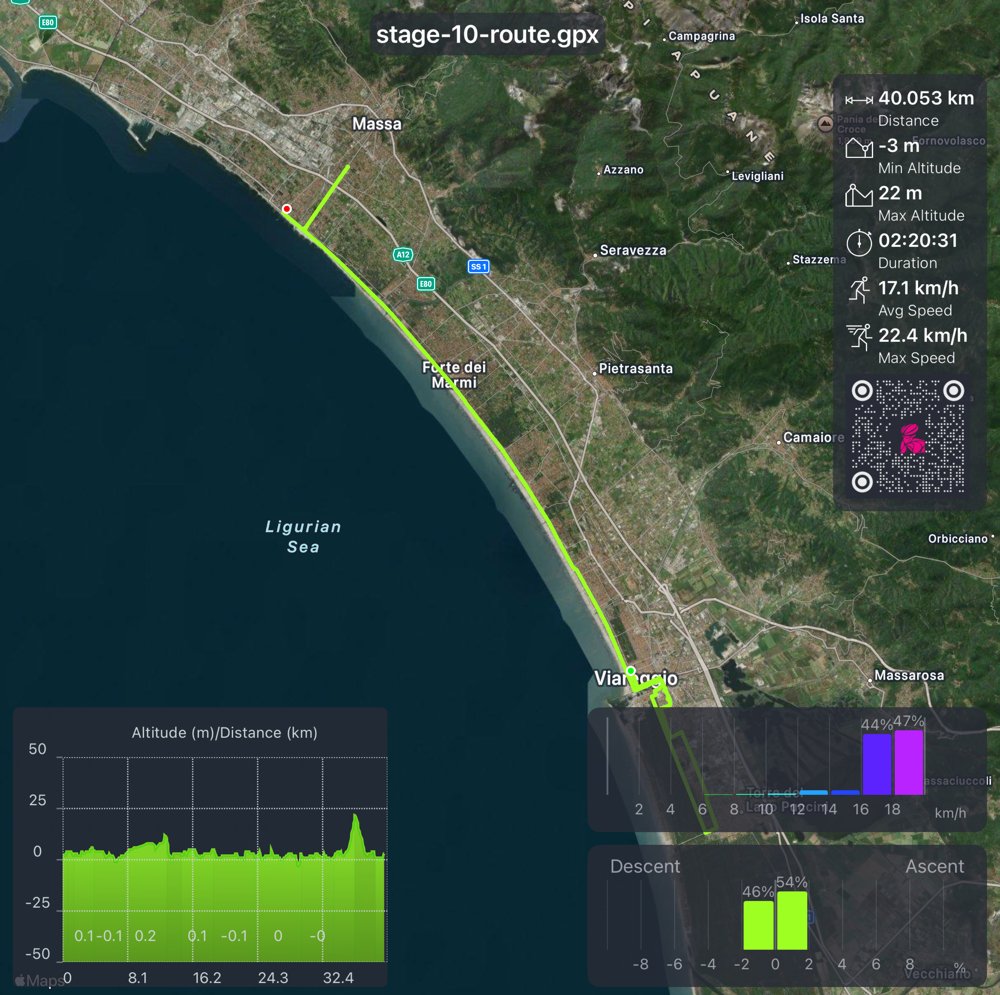Click the -3 m min altitude value
1000x995 pixels.
click(x=899, y=146)
